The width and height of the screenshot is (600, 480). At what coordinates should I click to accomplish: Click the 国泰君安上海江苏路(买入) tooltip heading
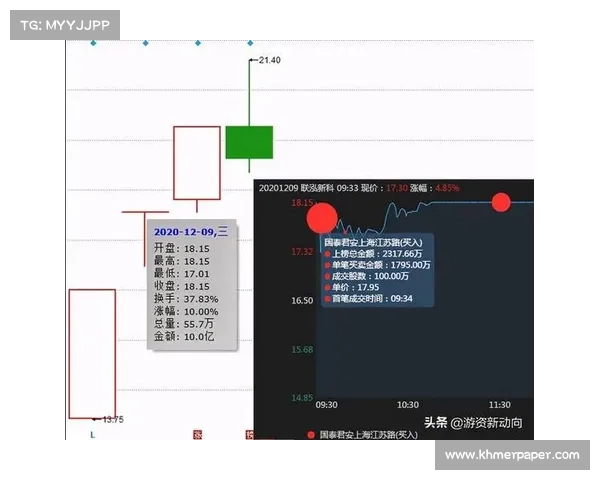(373, 242)
